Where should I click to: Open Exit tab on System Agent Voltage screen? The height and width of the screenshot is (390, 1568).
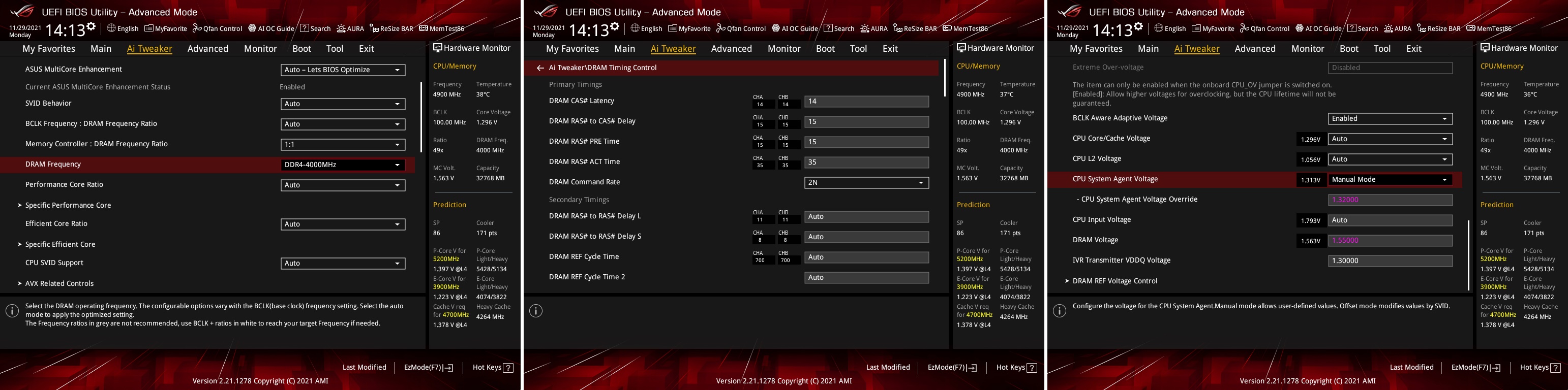click(1413, 49)
